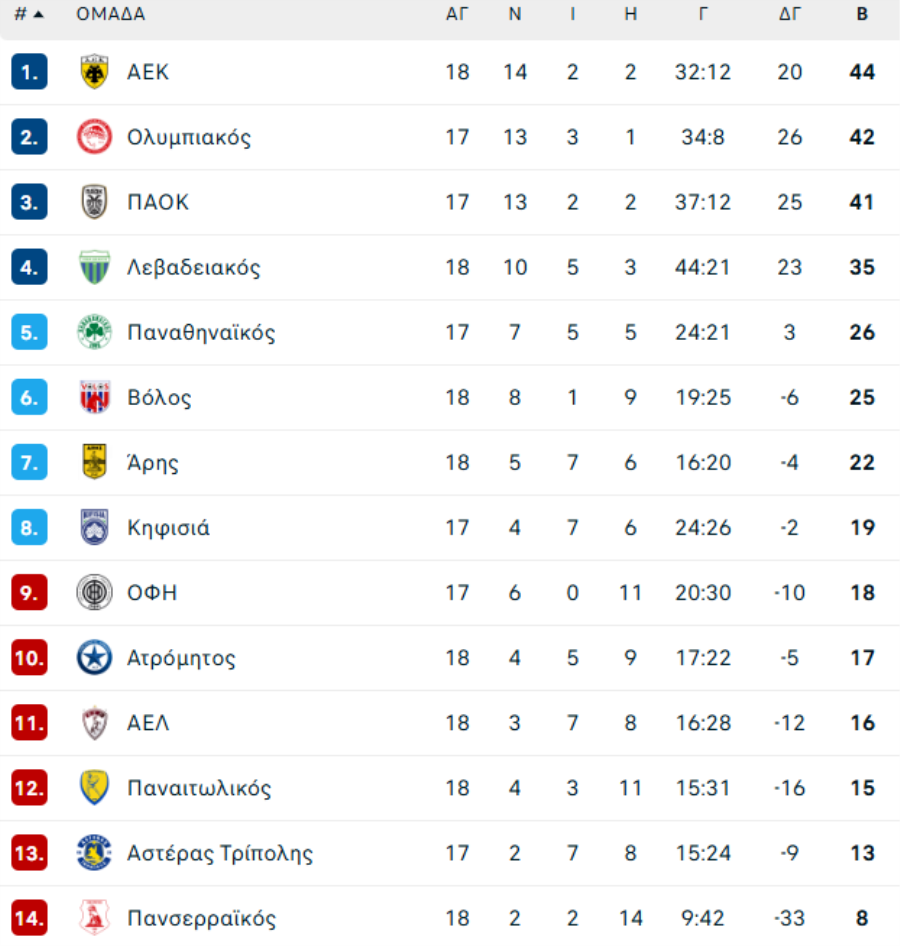Click the ΠΑΟΚ club crest
The height and width of the screenshot is (946, 900).
click(94, 202)
